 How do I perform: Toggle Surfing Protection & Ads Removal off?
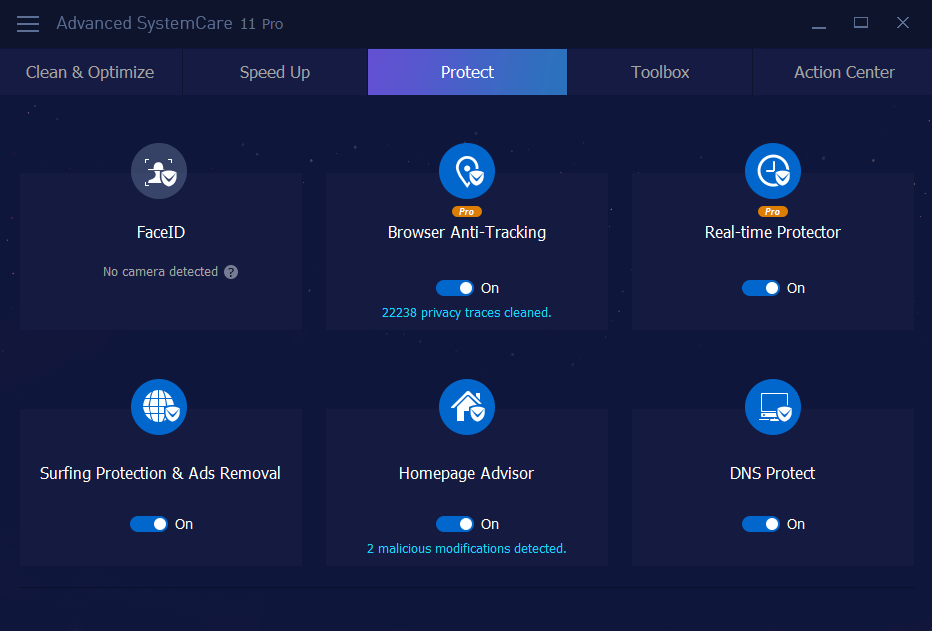(149, 524)
